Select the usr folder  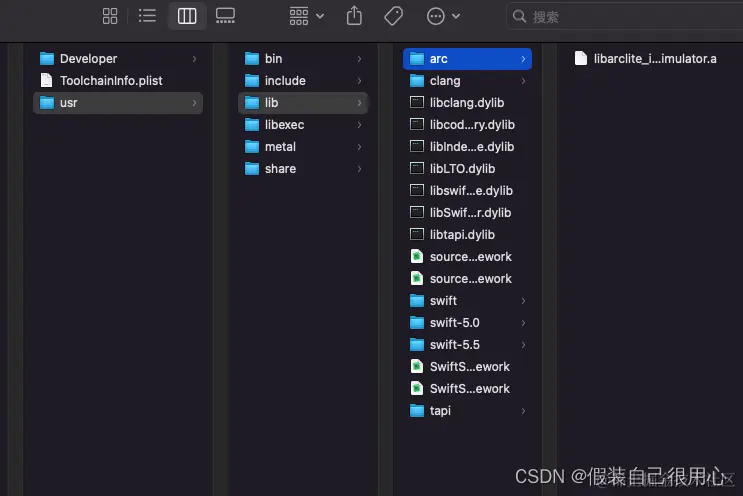118,103
